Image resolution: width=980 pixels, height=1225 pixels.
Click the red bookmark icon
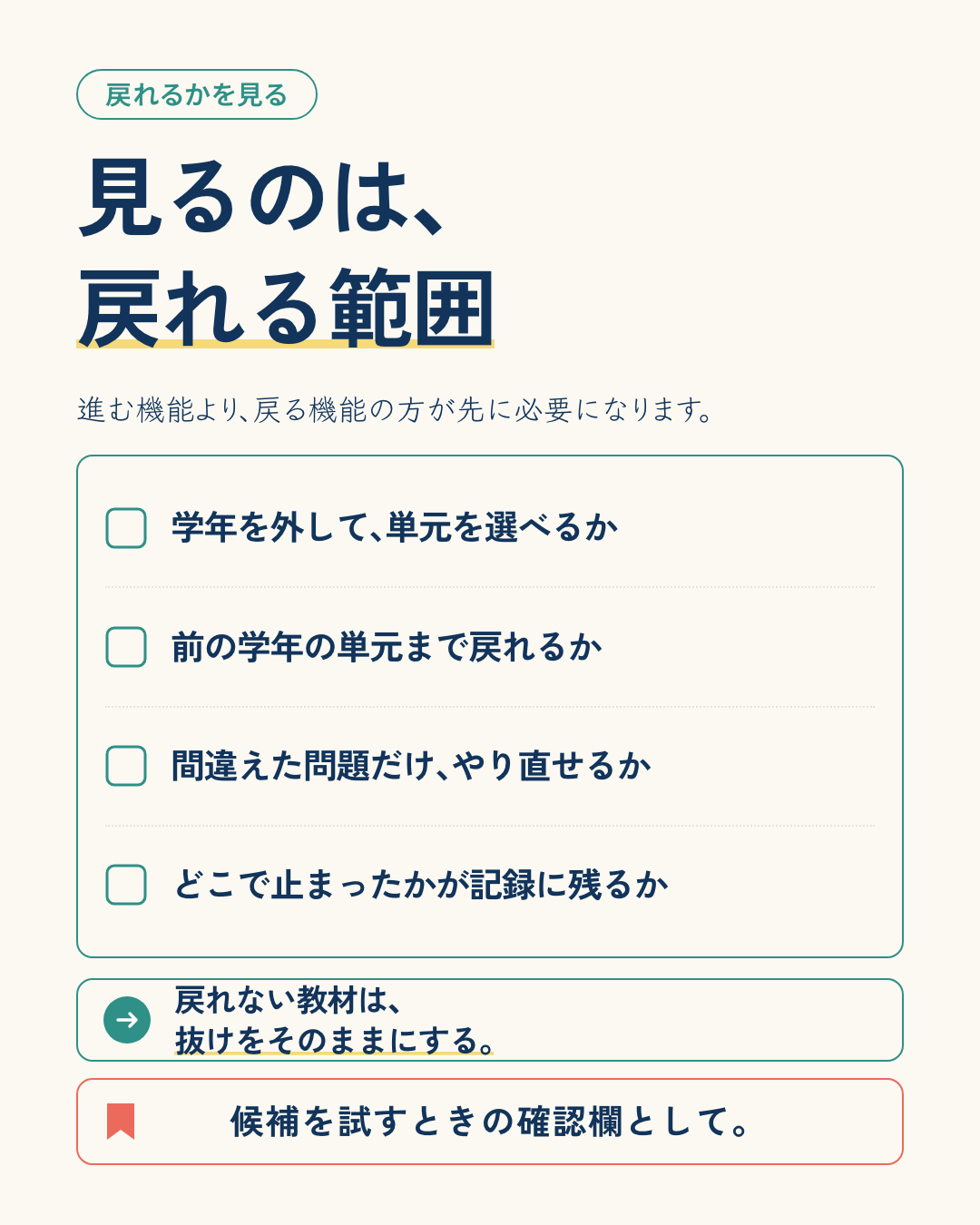pyautogui.click(x=121, y=1121)
